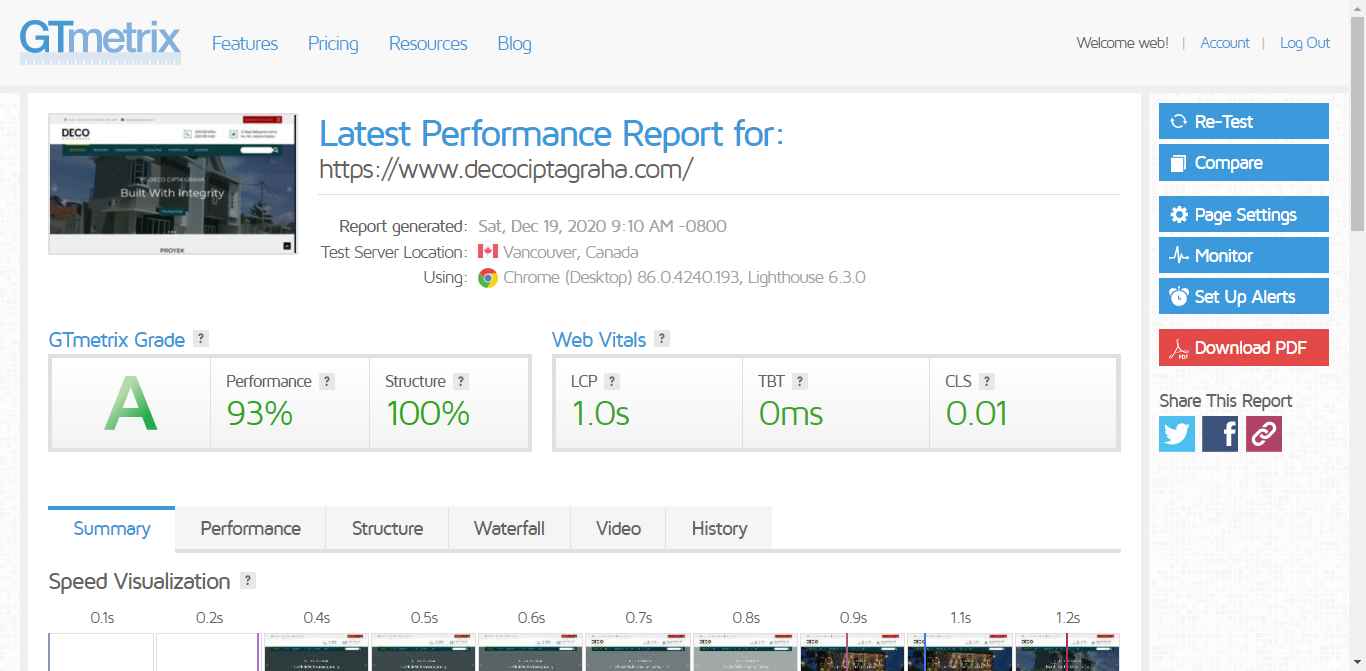Open TBT help question mark

tap(800, 381)
